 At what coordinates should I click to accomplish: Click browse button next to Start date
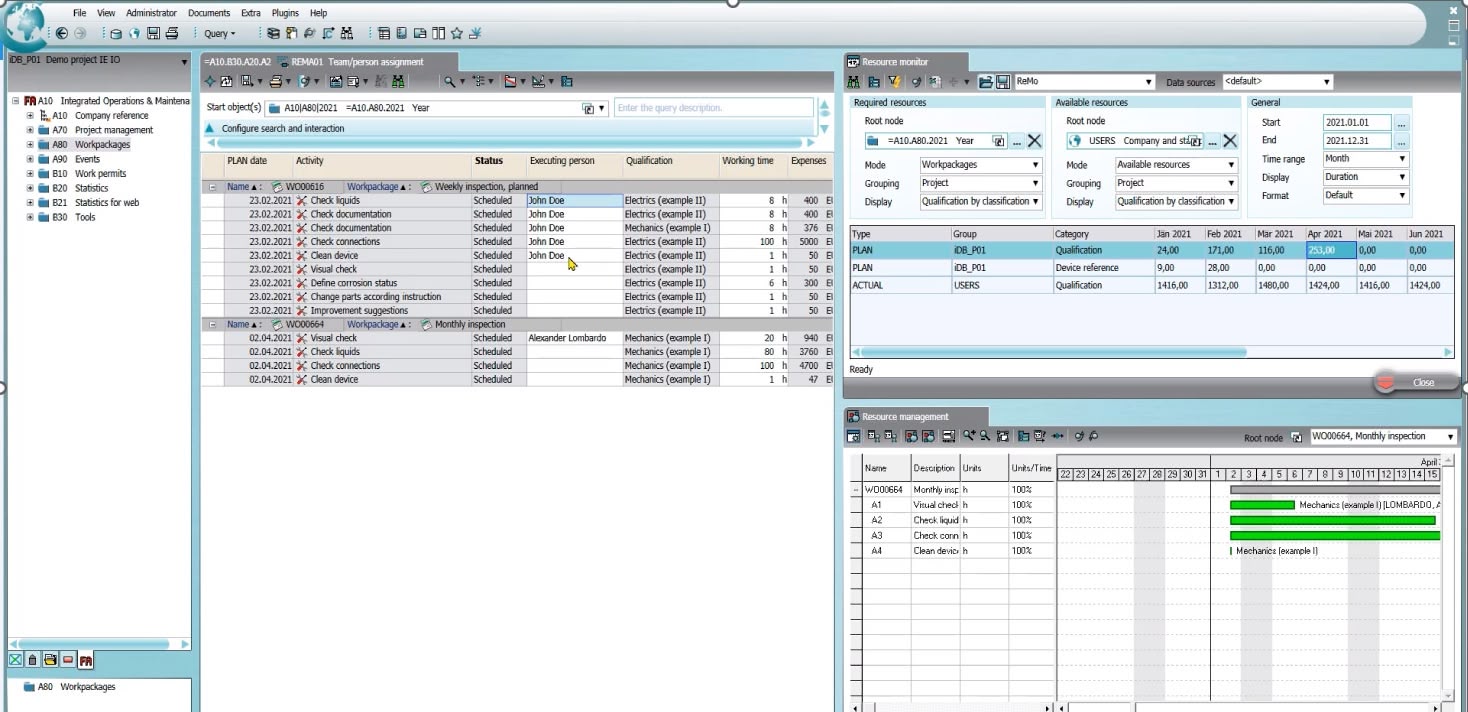[x=1401, y=123]
